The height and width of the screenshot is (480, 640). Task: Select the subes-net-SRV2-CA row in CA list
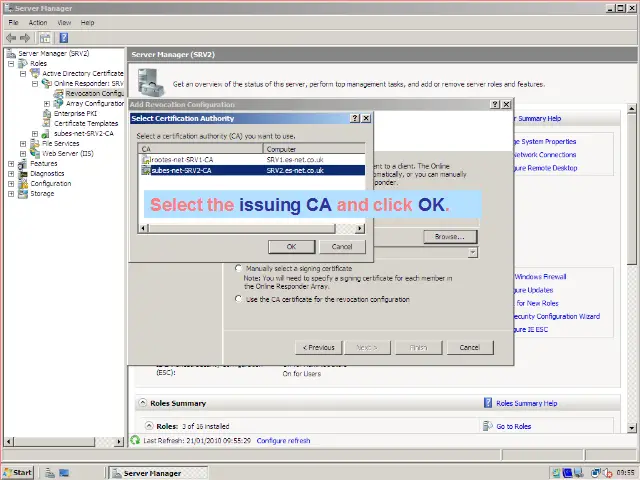pyautogui.click(x=252, y=170)
